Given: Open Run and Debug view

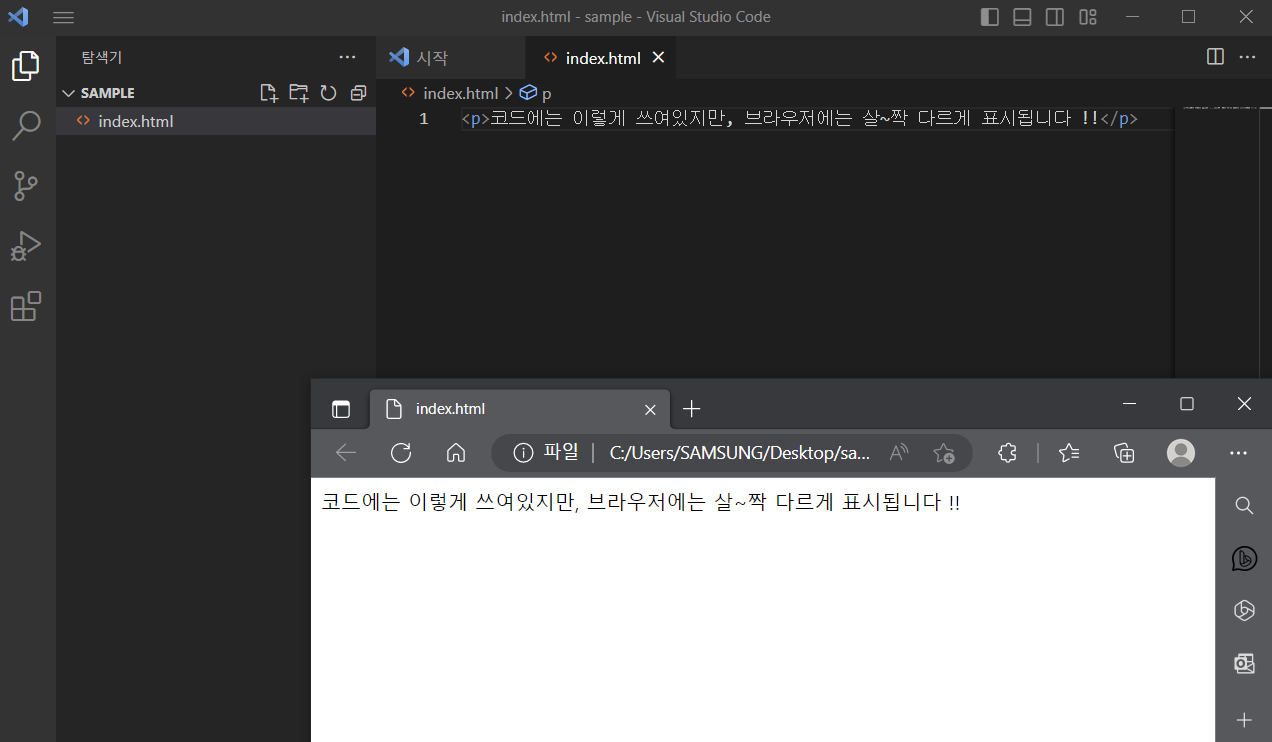Looking at the screenshot, I should (26, 246).
